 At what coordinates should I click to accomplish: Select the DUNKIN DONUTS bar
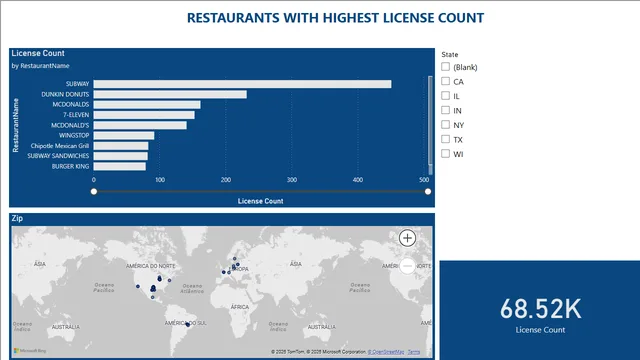(x=170, y=94)
